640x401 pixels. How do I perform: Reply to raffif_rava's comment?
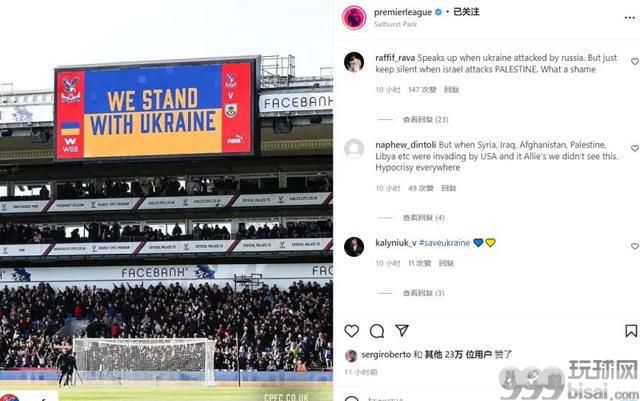(451, 89)
